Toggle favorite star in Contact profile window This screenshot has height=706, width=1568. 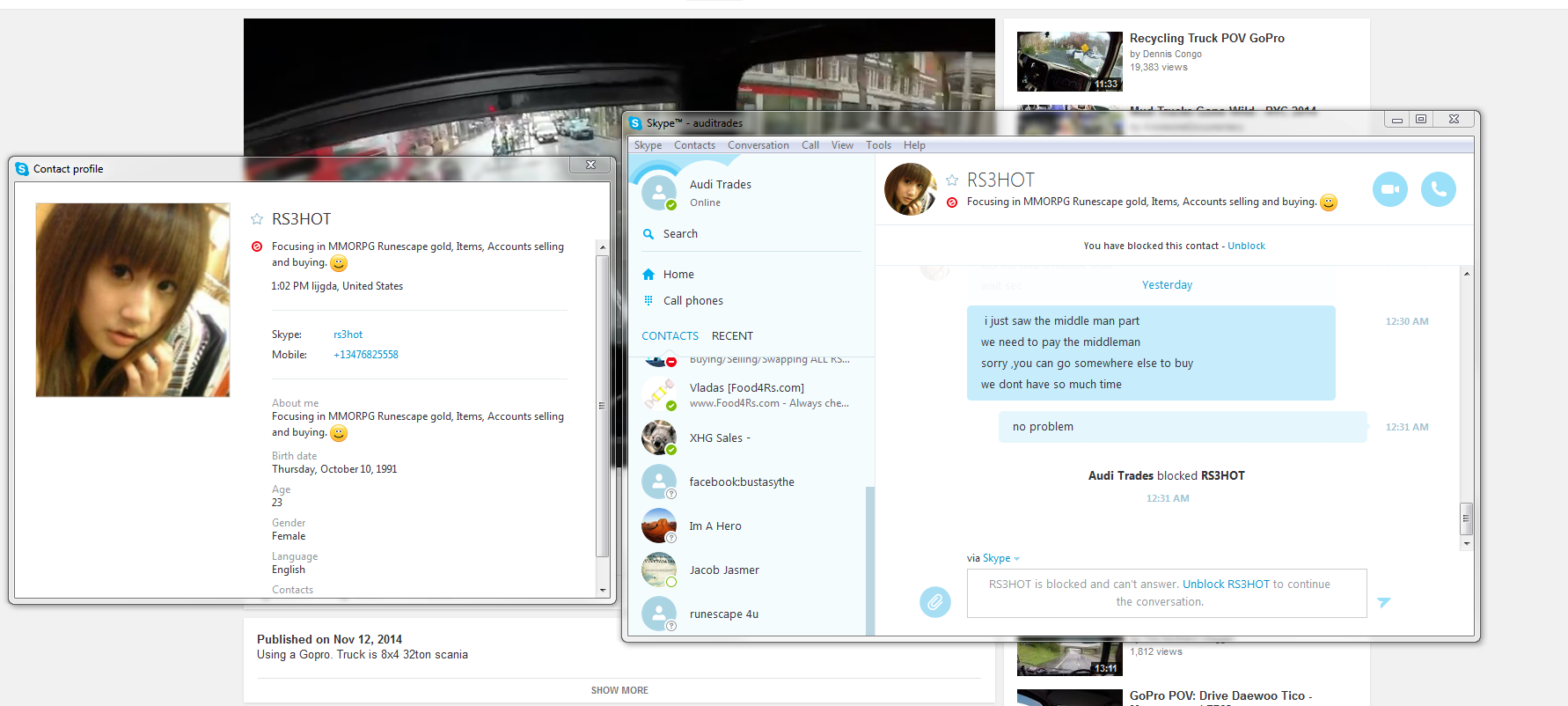(x=257, y=219)
